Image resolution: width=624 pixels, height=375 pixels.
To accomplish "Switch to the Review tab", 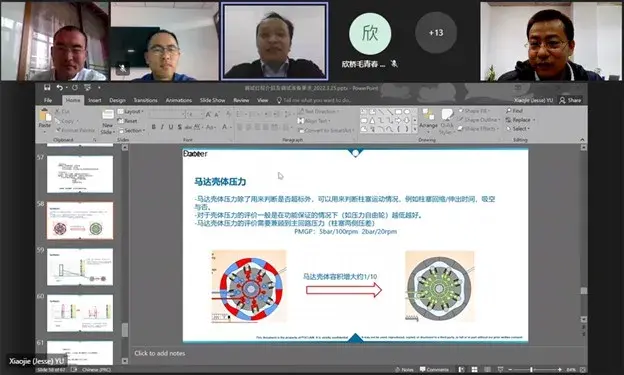I will (x=241, y=100).
